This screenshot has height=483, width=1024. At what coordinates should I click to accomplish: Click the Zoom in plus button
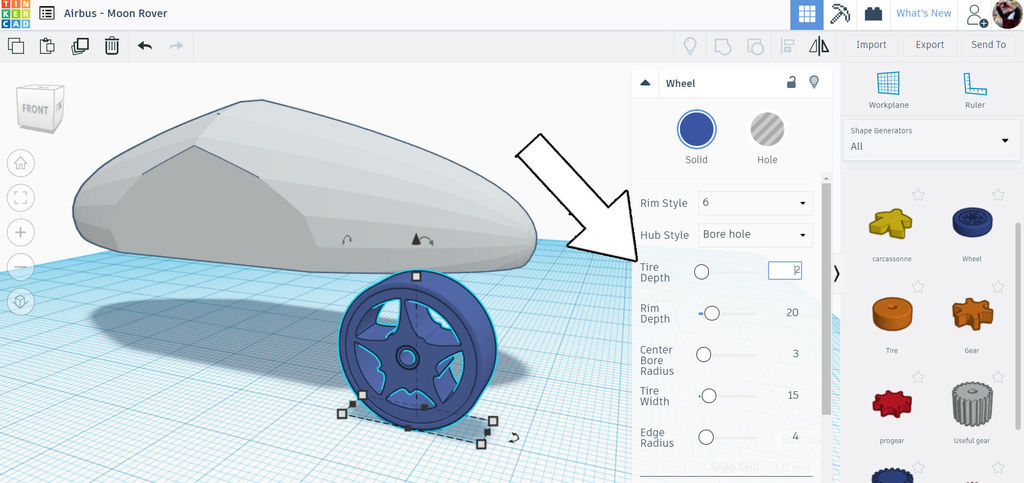coord(20,232)
